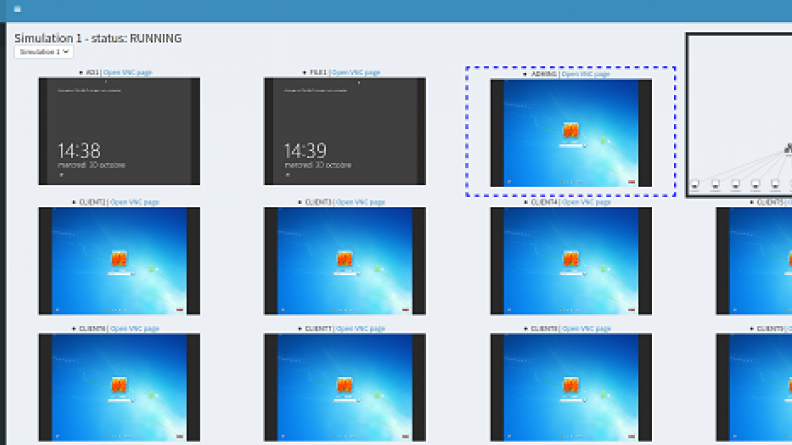Click the 14:39 clock on FILE1 screen
Viewport: 792px width, 445px height.
click(x=305, y=151)
